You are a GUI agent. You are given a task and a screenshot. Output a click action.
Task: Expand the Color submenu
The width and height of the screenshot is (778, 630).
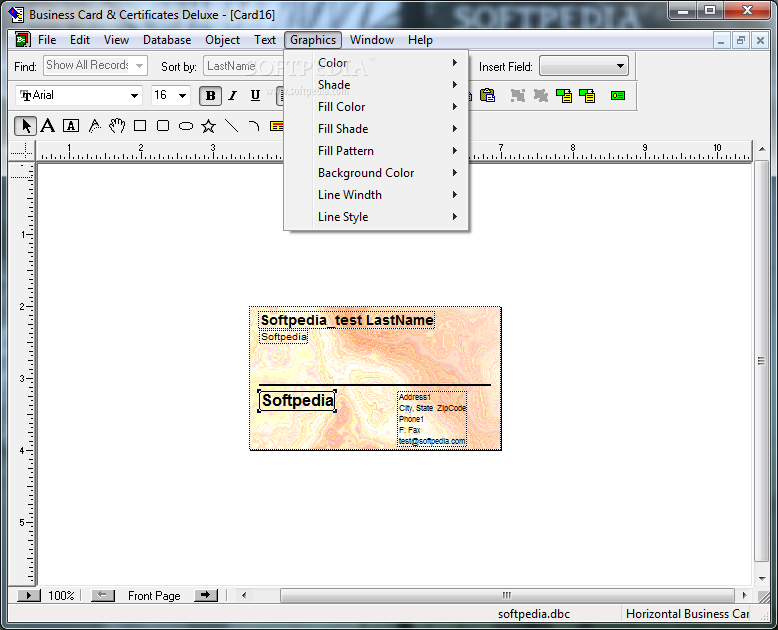point(376,63)
